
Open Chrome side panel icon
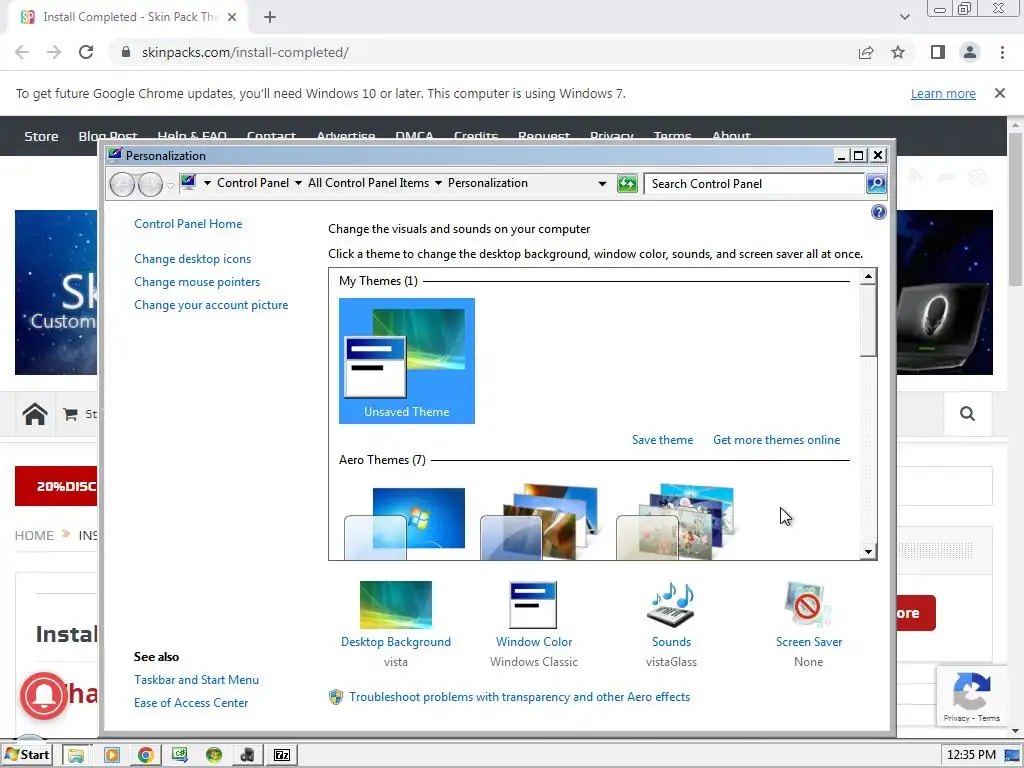tap(938, 52)
